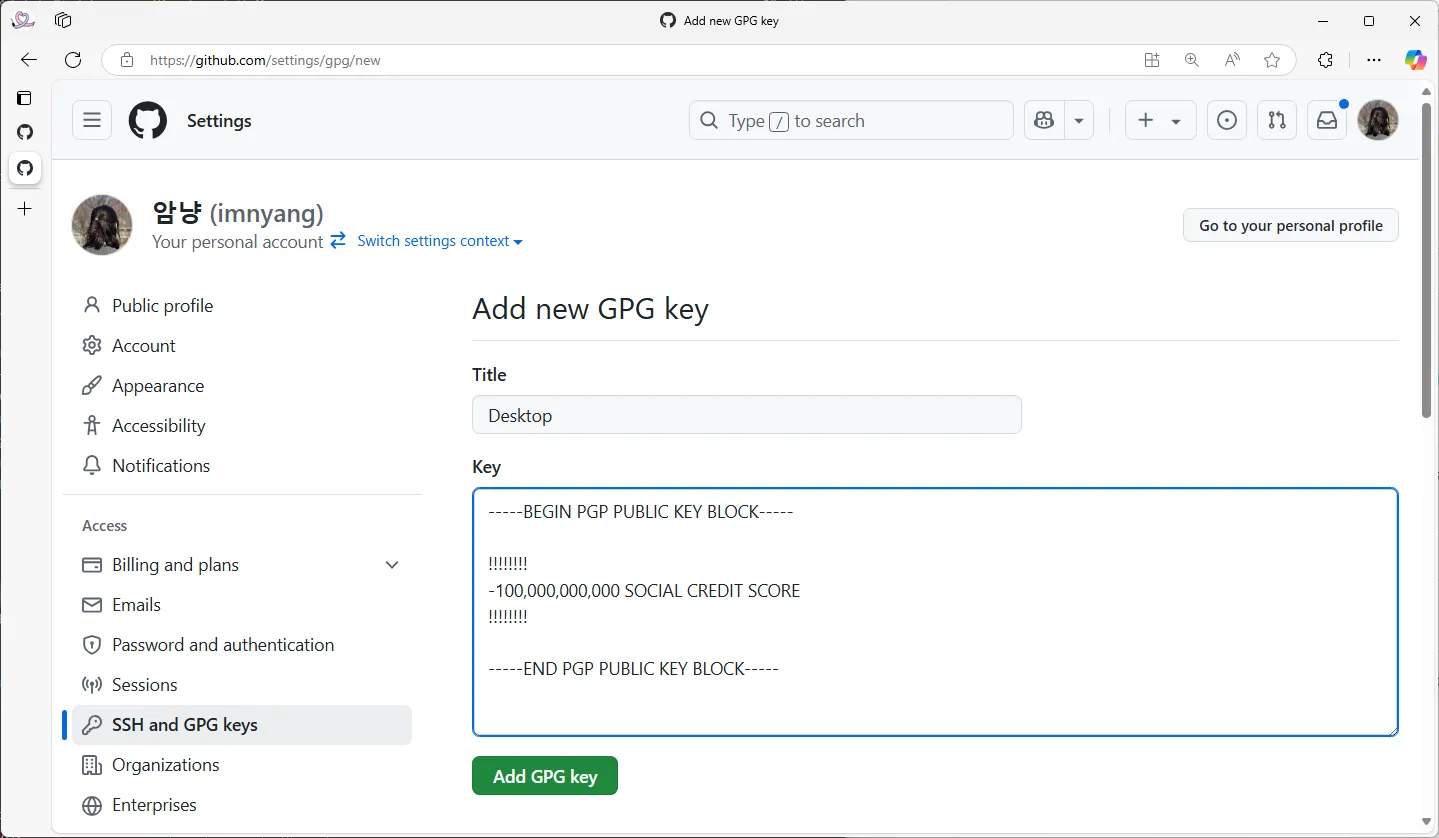This screenshot has height=838, width=1439.
Task: Open Billing and plans section
Action: [175, 565]
